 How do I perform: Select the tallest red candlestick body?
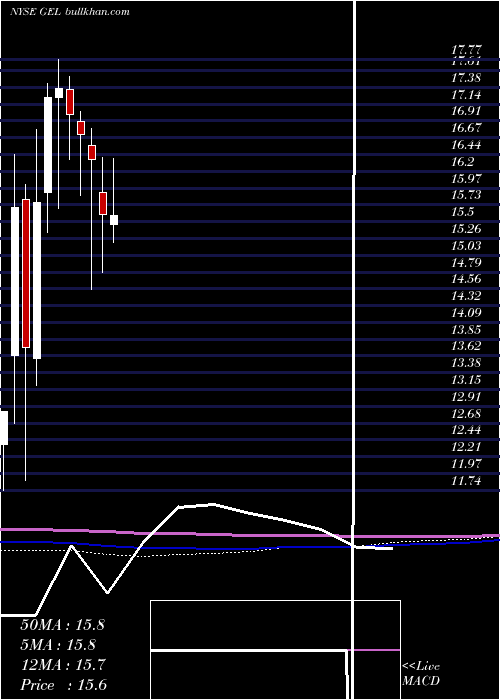[x=26, y=273]
